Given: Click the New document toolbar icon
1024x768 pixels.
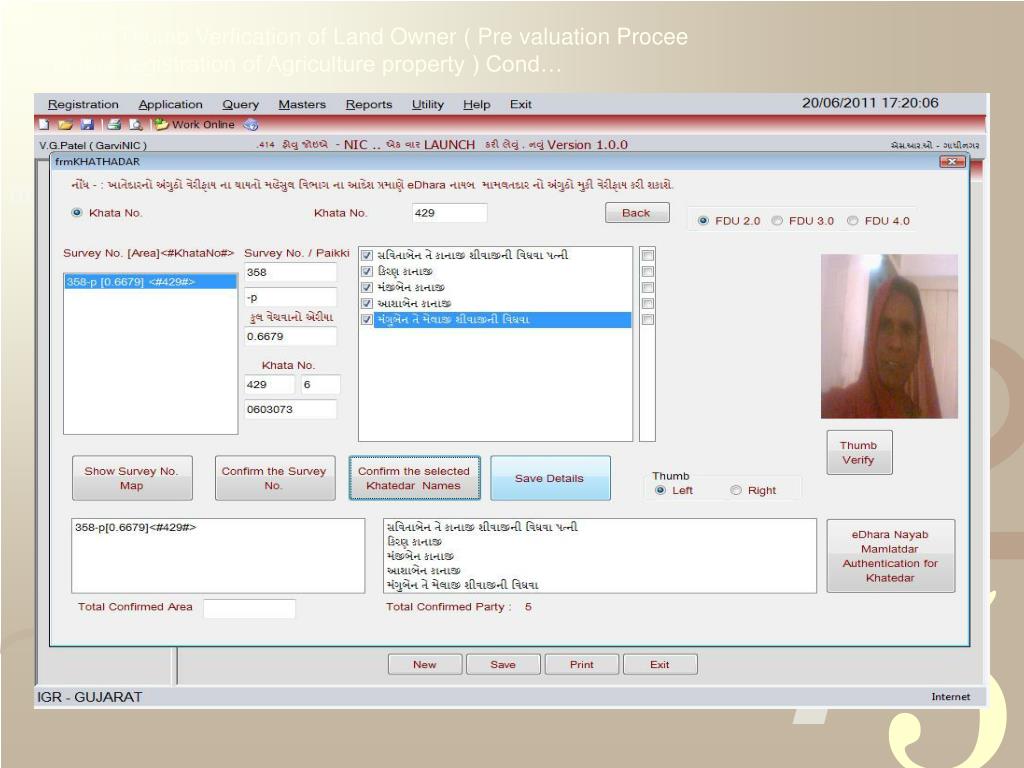Looking at the screenshot, I should click(44, 124).
